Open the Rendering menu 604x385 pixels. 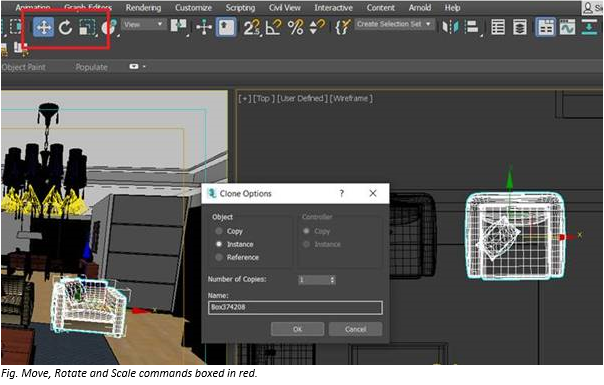click(x=143, y=8)
